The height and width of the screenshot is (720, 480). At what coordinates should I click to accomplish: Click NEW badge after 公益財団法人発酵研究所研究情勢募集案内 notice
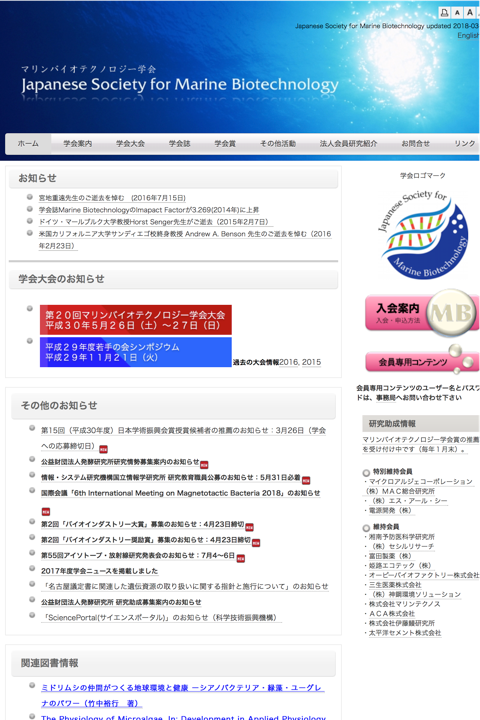(204, 465)
